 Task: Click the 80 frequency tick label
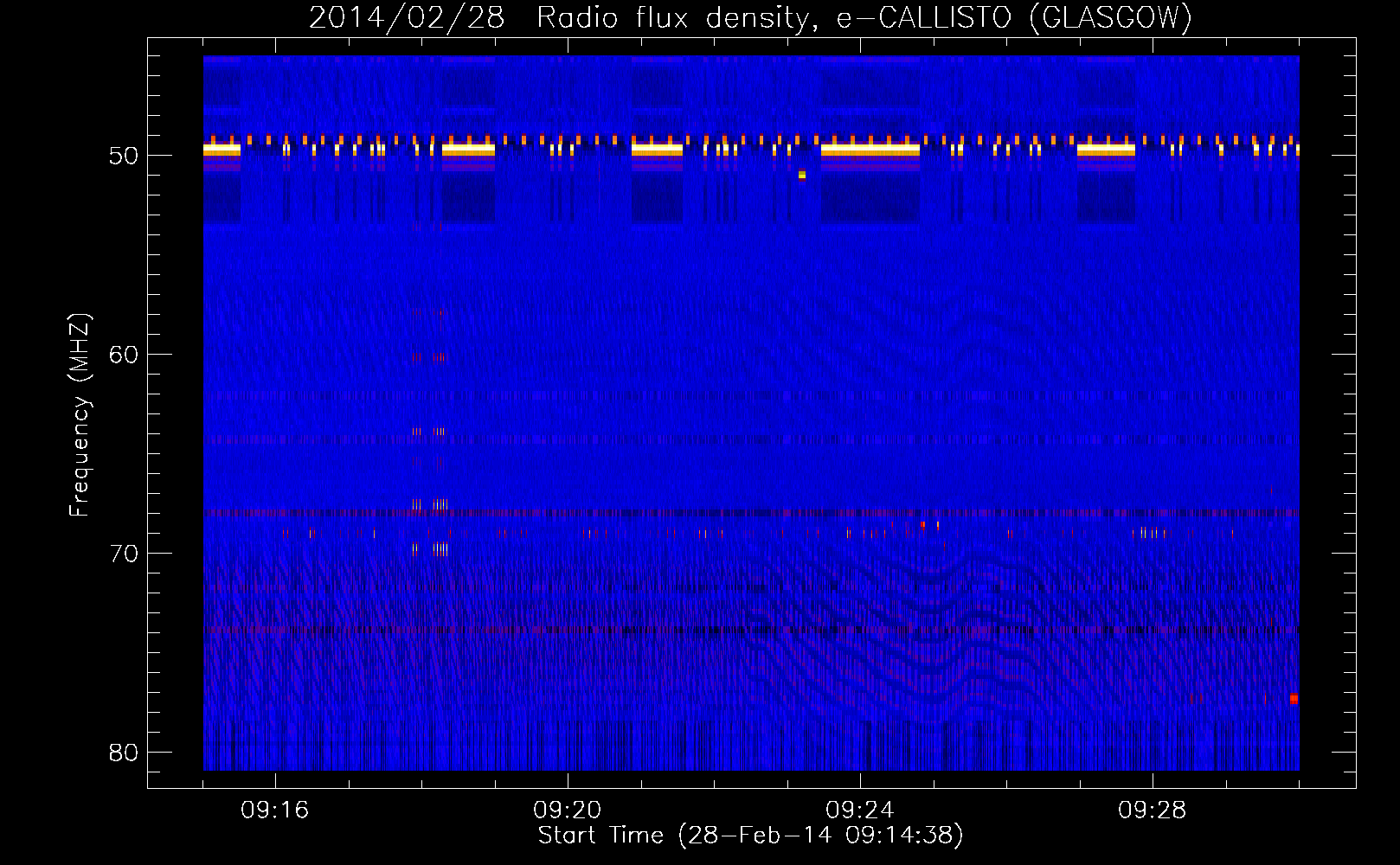click(x=124, y=753)
